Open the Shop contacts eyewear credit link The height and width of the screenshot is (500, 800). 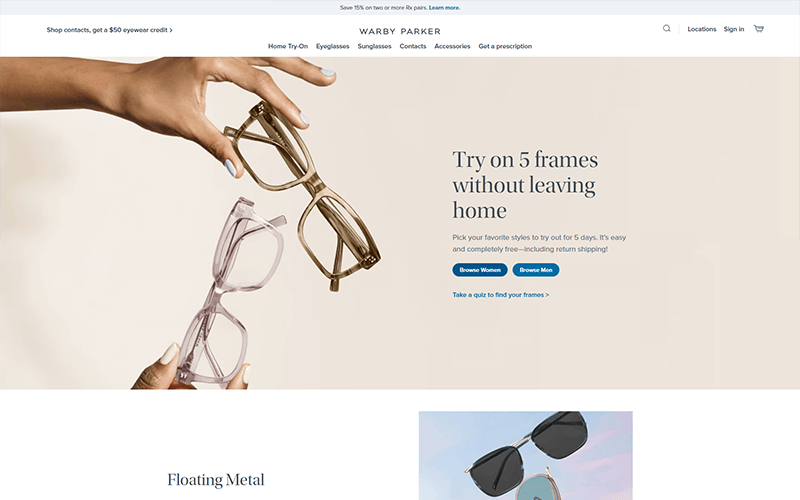[x=109, y=30]
